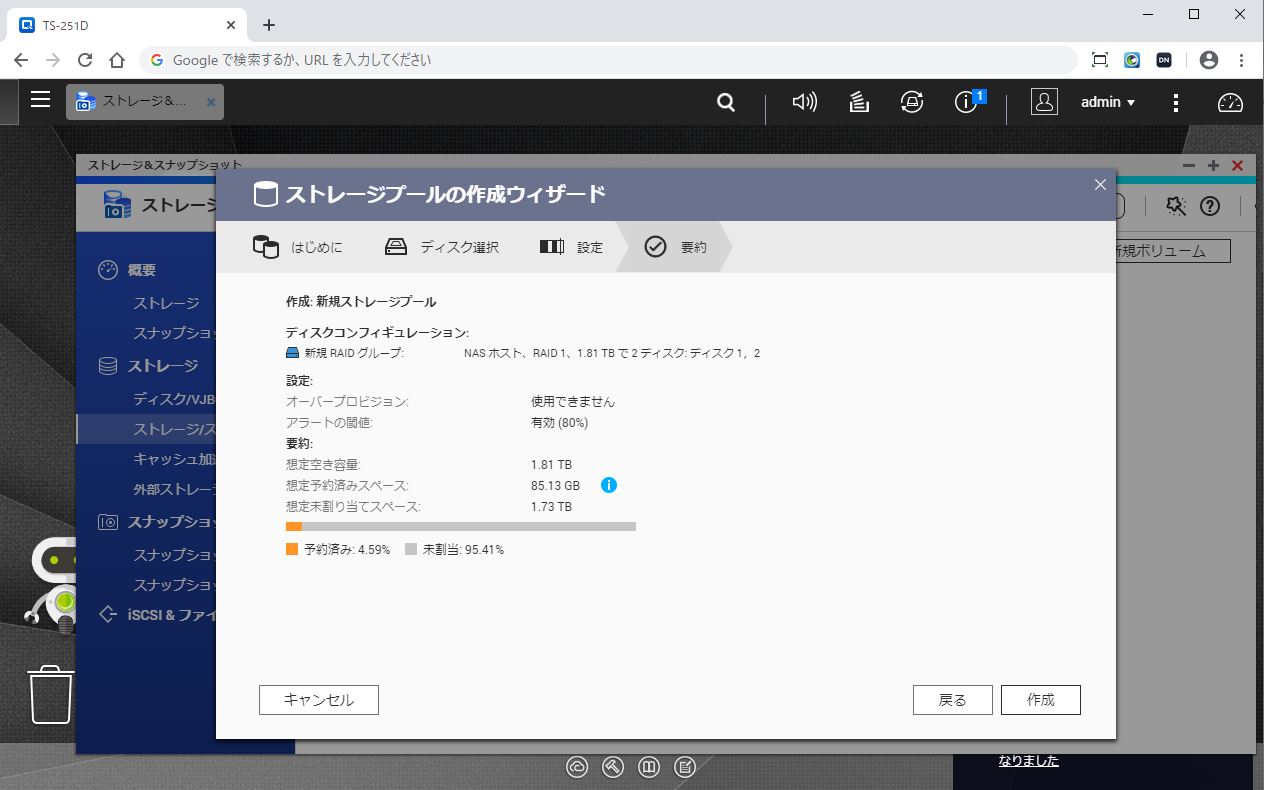Open the dashboard gauge icon
Image resolution: width=1264 pixels, height=790 pixels.
pyautogui.click(x=1229, y=102)
